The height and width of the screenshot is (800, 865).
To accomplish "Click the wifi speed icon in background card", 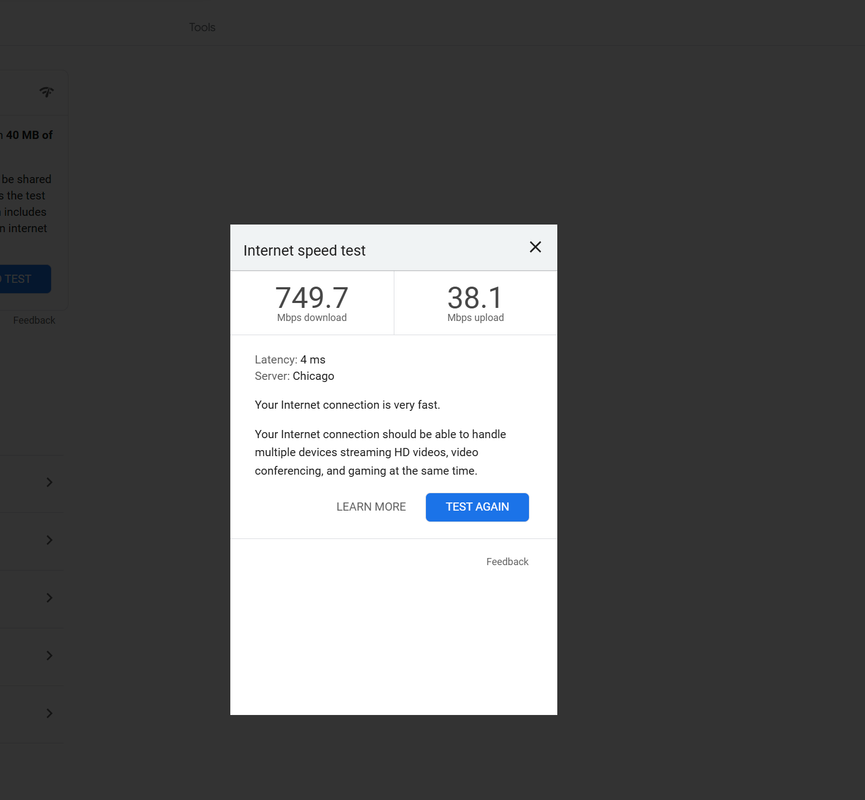I will tap(47, 92).
